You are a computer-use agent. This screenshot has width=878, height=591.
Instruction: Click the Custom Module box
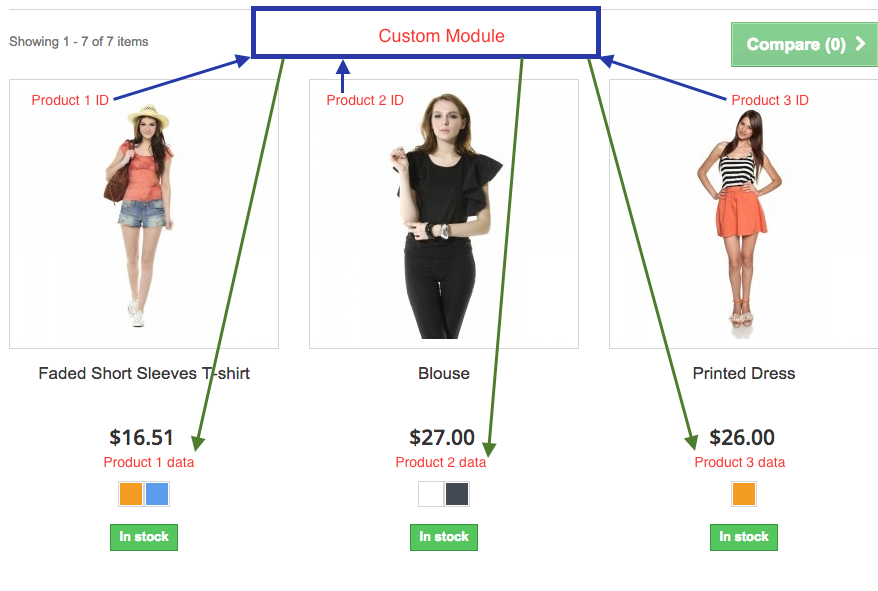click(x=426, y=32)
